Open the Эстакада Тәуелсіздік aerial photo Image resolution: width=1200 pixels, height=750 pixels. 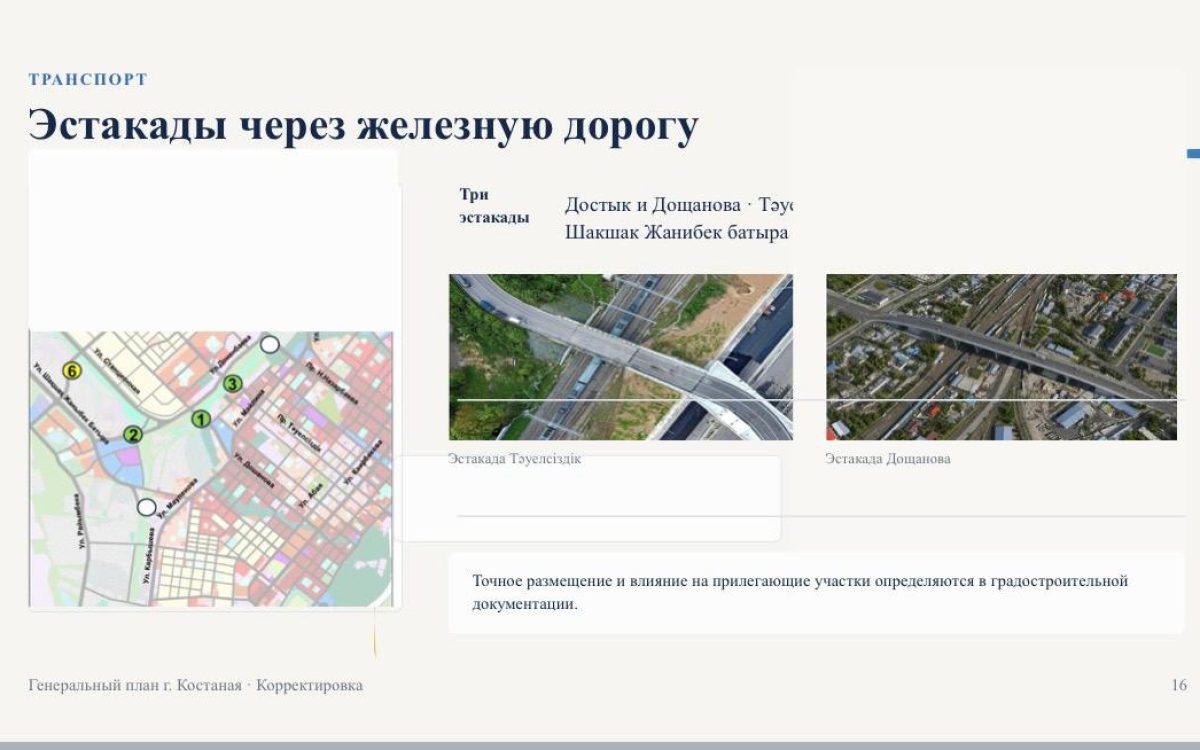tap(621, 357)
